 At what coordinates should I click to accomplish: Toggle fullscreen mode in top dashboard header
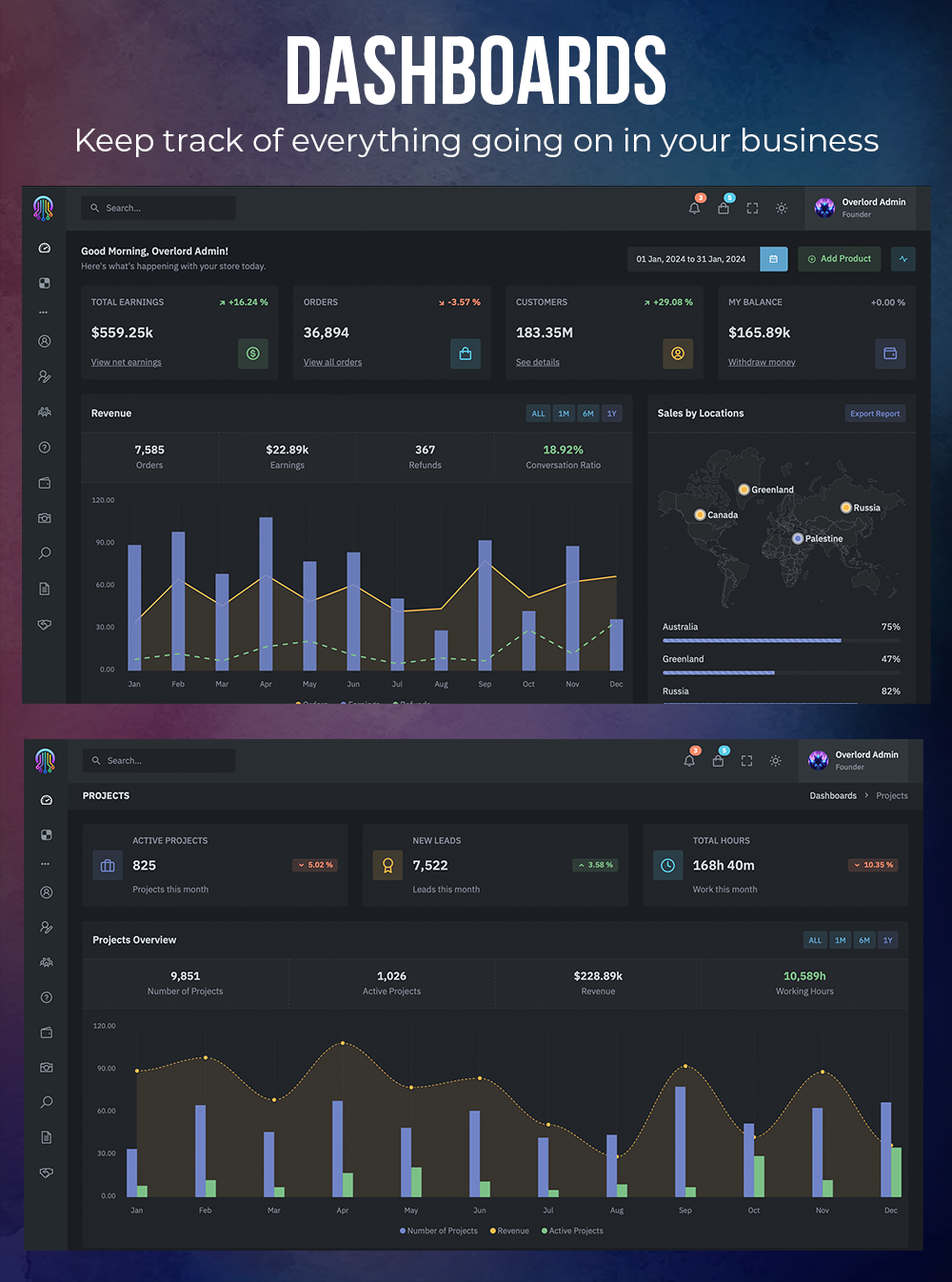coord(752,209)
